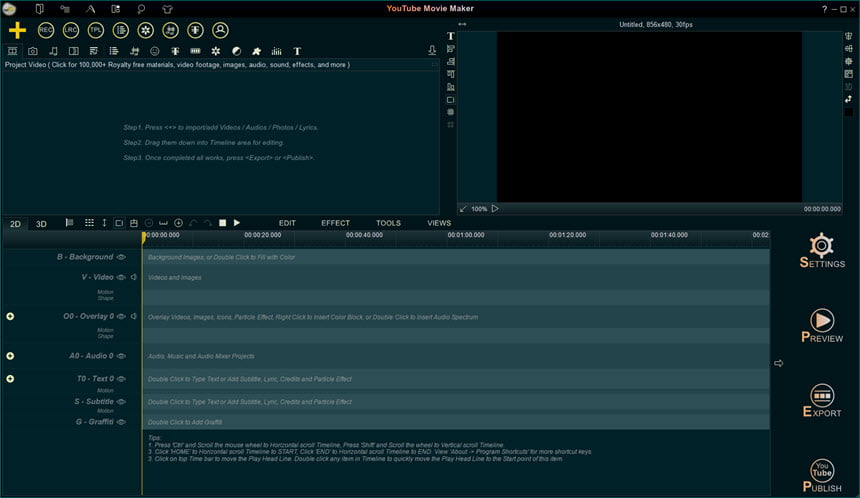This screenshot has width=860, height=498.
Task: Switch to the music note audio tab
Action: point(53,51)
